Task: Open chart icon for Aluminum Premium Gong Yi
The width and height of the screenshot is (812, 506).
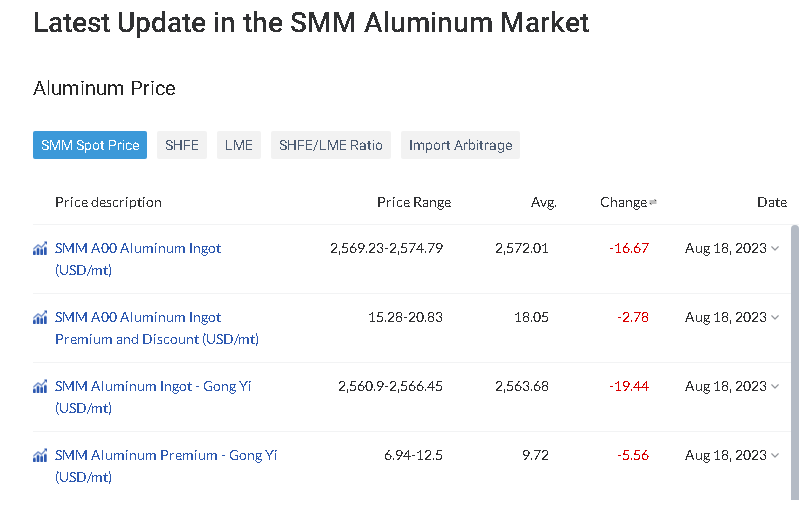Action: [x=40, y=456]
